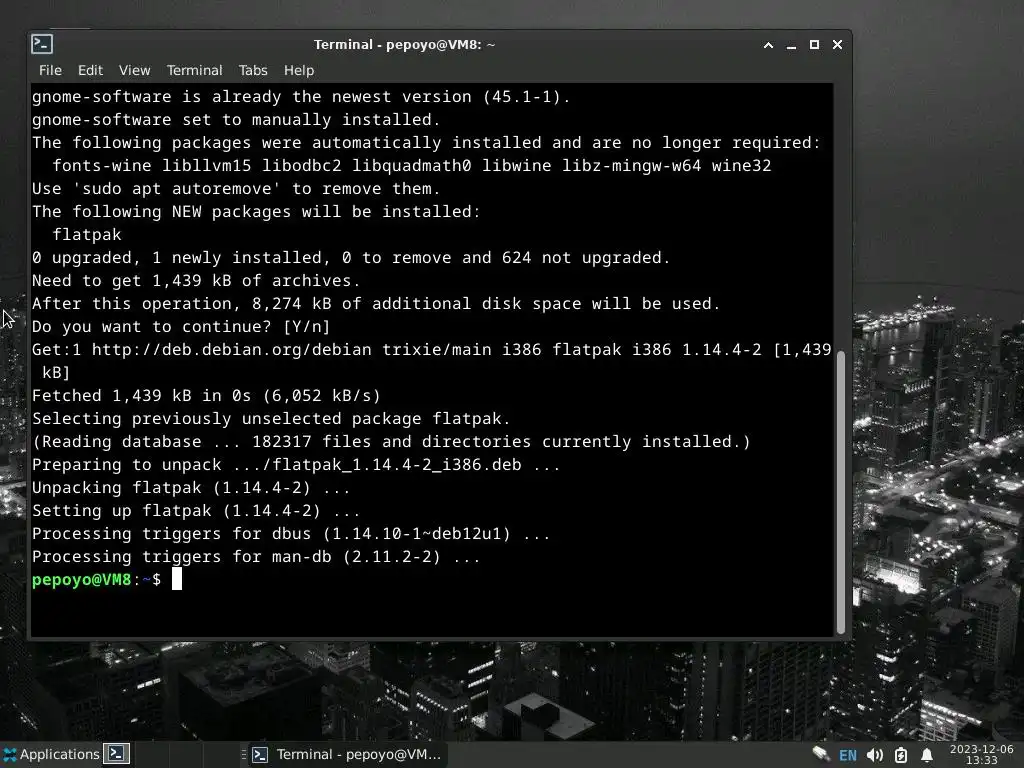
Task: Click the line 'Fetched 1,439 kB in 0s'
Action: [206, 395]
